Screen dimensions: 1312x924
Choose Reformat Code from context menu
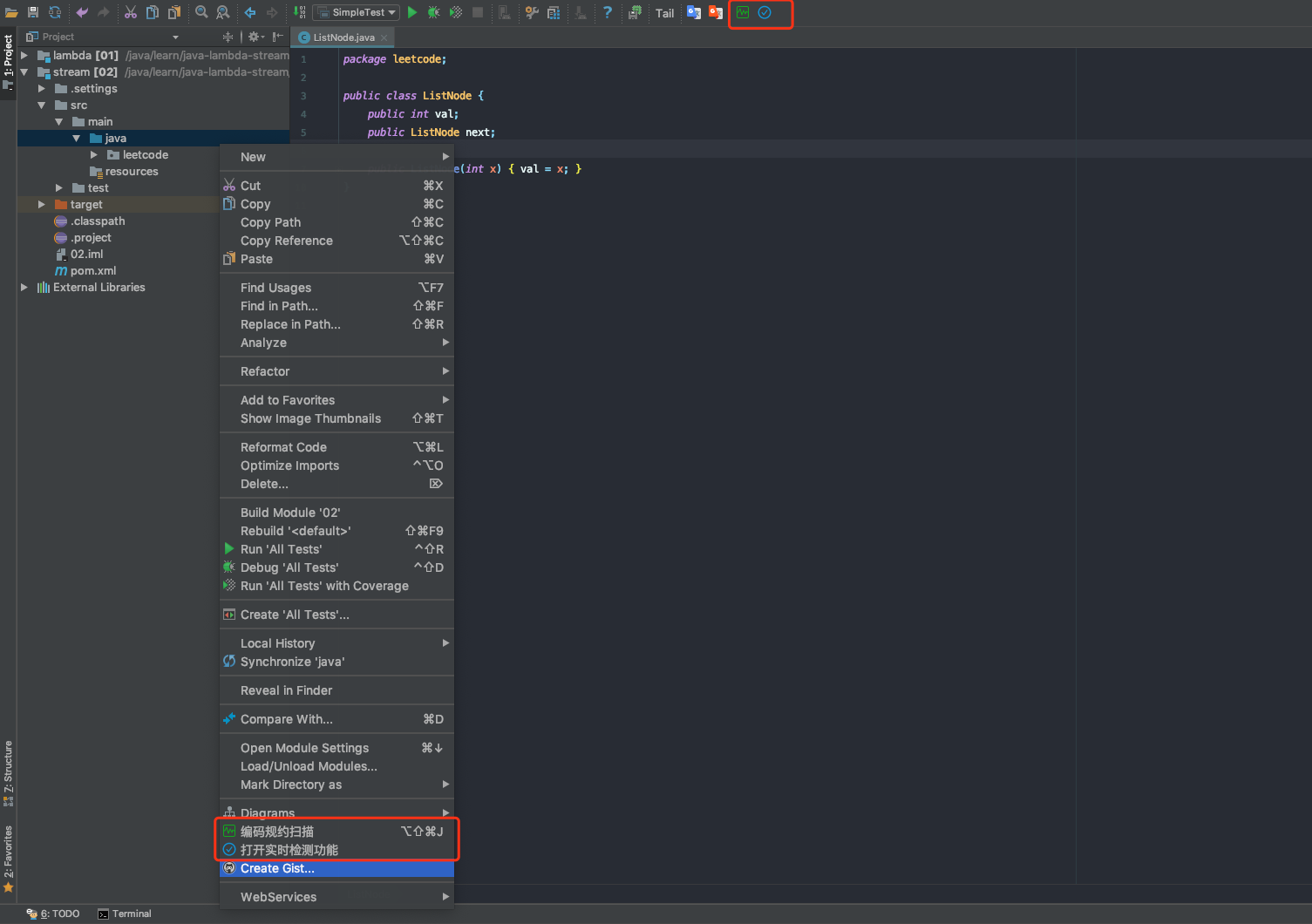coord(283,447)
